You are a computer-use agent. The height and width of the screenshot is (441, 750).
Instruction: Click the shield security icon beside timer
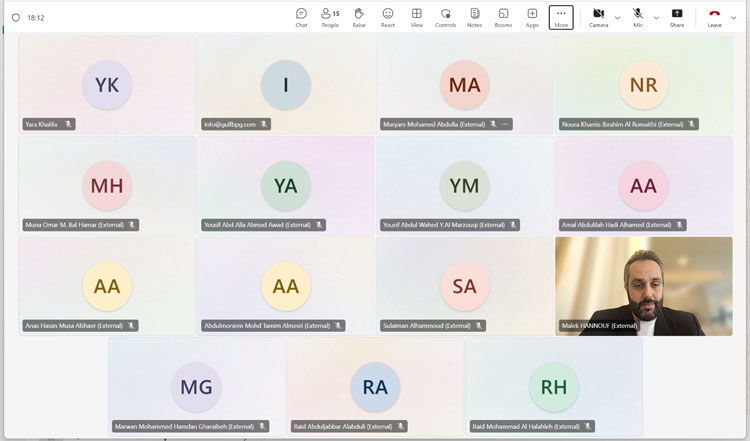[15, 18]
